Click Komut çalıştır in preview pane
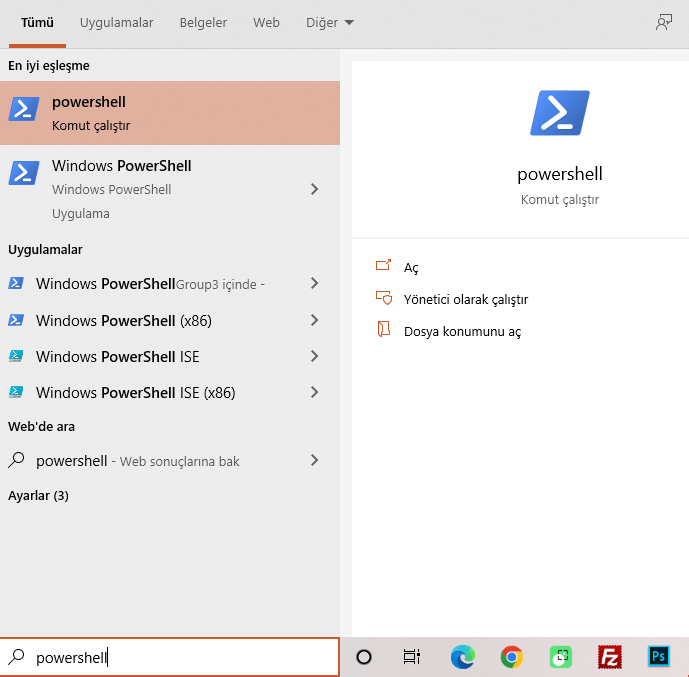 coord(560,200)
